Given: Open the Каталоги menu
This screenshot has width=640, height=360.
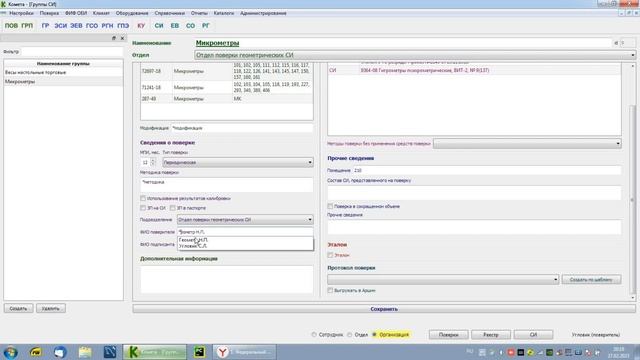Looking at the screenshot, I should (x=224, y=13).
